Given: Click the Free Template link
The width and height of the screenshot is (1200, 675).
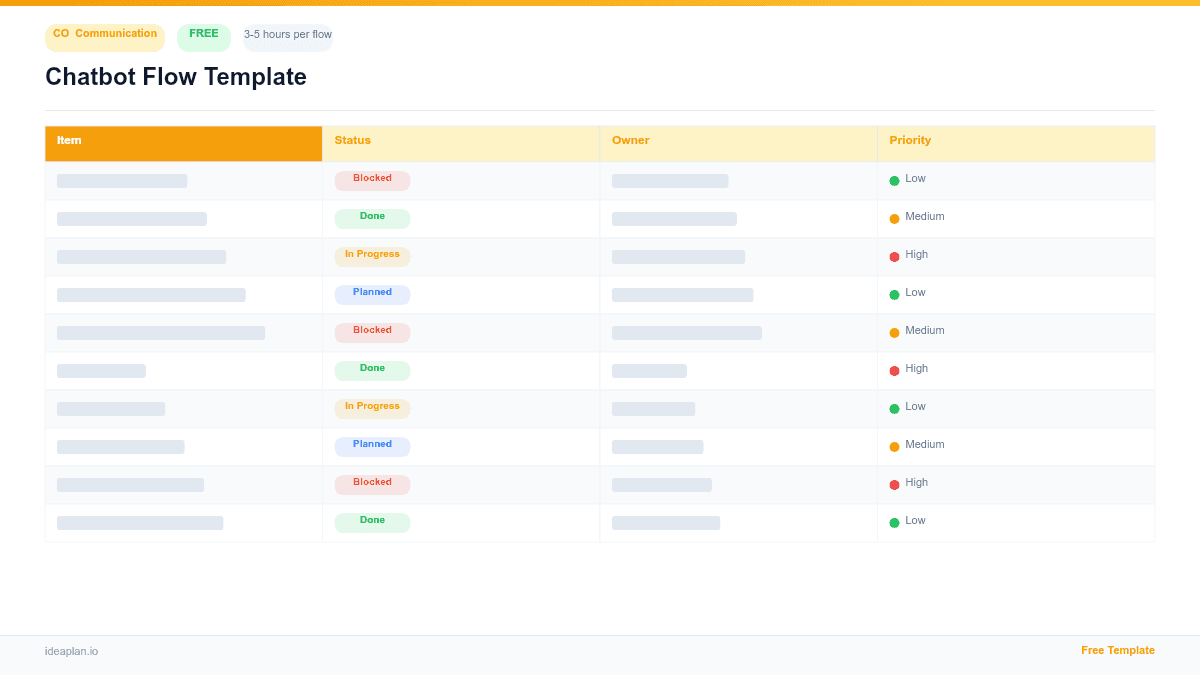Looking at the screenshot, I should (x=1118, y=650).
